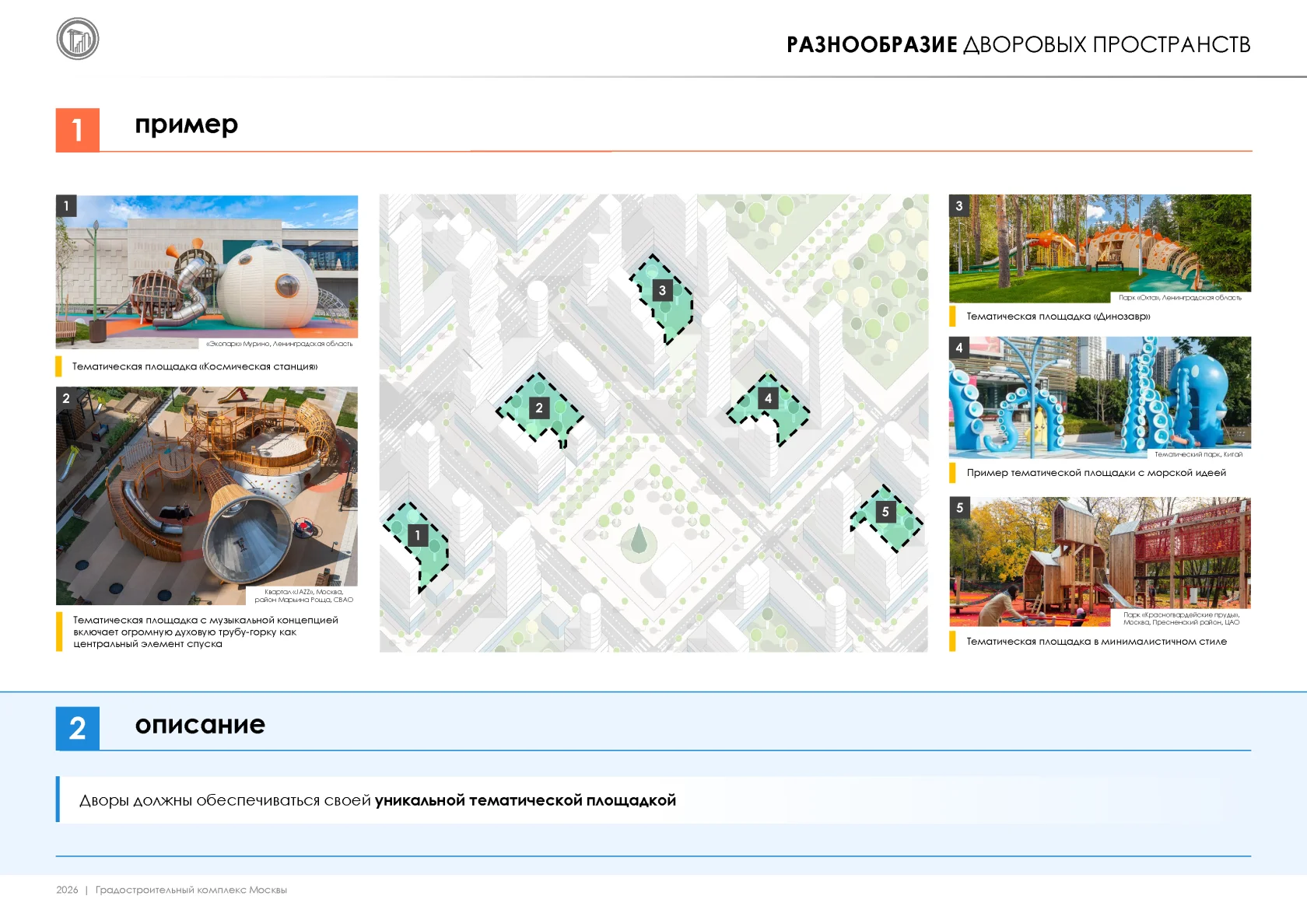Open the space station playground photo
Image resolution: width=1307 pixels, height=924 pixels.
pyautogui.click(x=207, y=271)
